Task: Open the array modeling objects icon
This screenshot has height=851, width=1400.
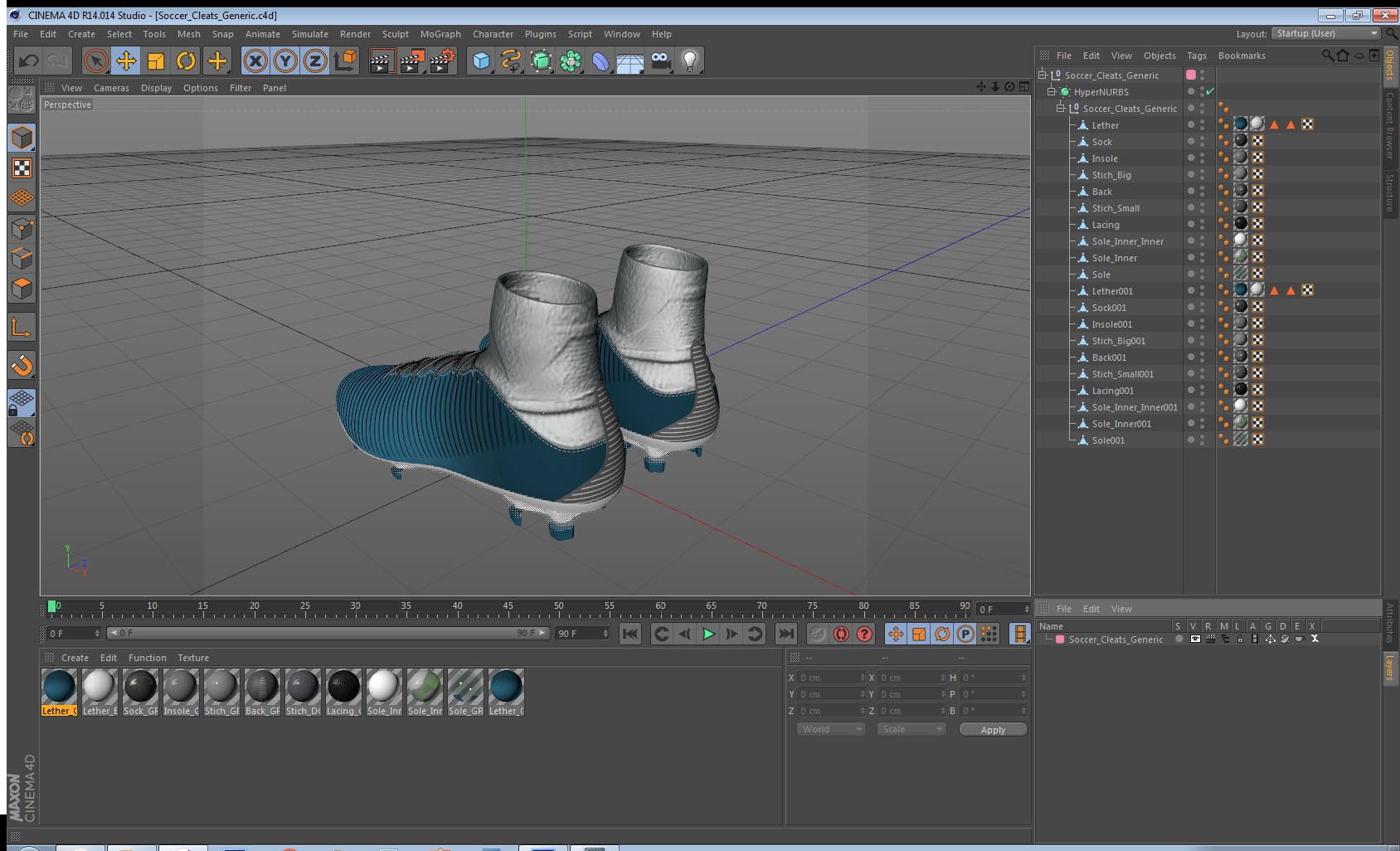Action: coord(571,61)
